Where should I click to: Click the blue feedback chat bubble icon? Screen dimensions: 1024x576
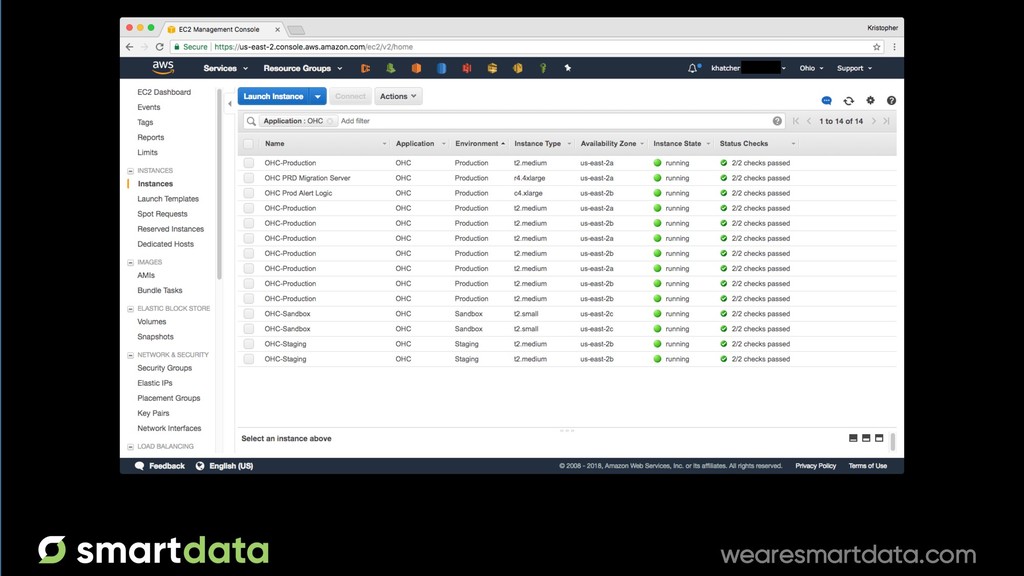pos(826,101)
